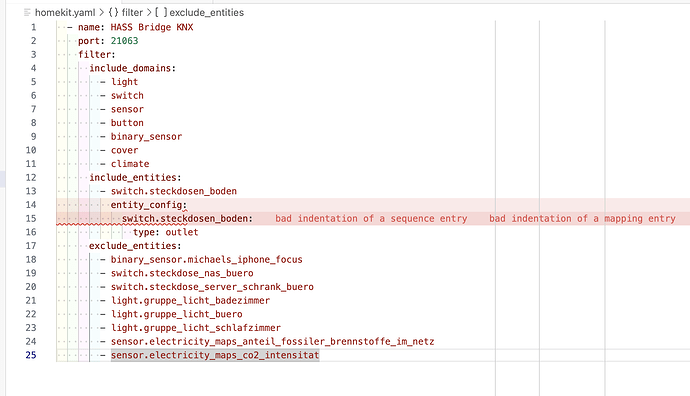Click the exclude_entities key on line 17
The height and width of the screenshot is (396, 690).
(x=135, y=246)
